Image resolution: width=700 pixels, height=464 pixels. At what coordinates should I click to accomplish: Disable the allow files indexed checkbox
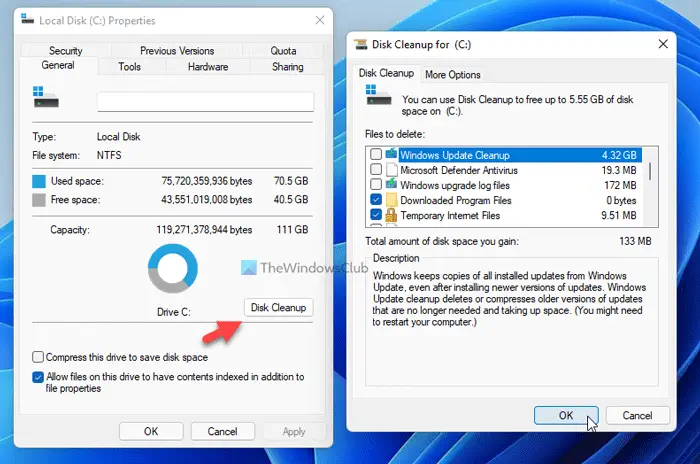(38, 377)
